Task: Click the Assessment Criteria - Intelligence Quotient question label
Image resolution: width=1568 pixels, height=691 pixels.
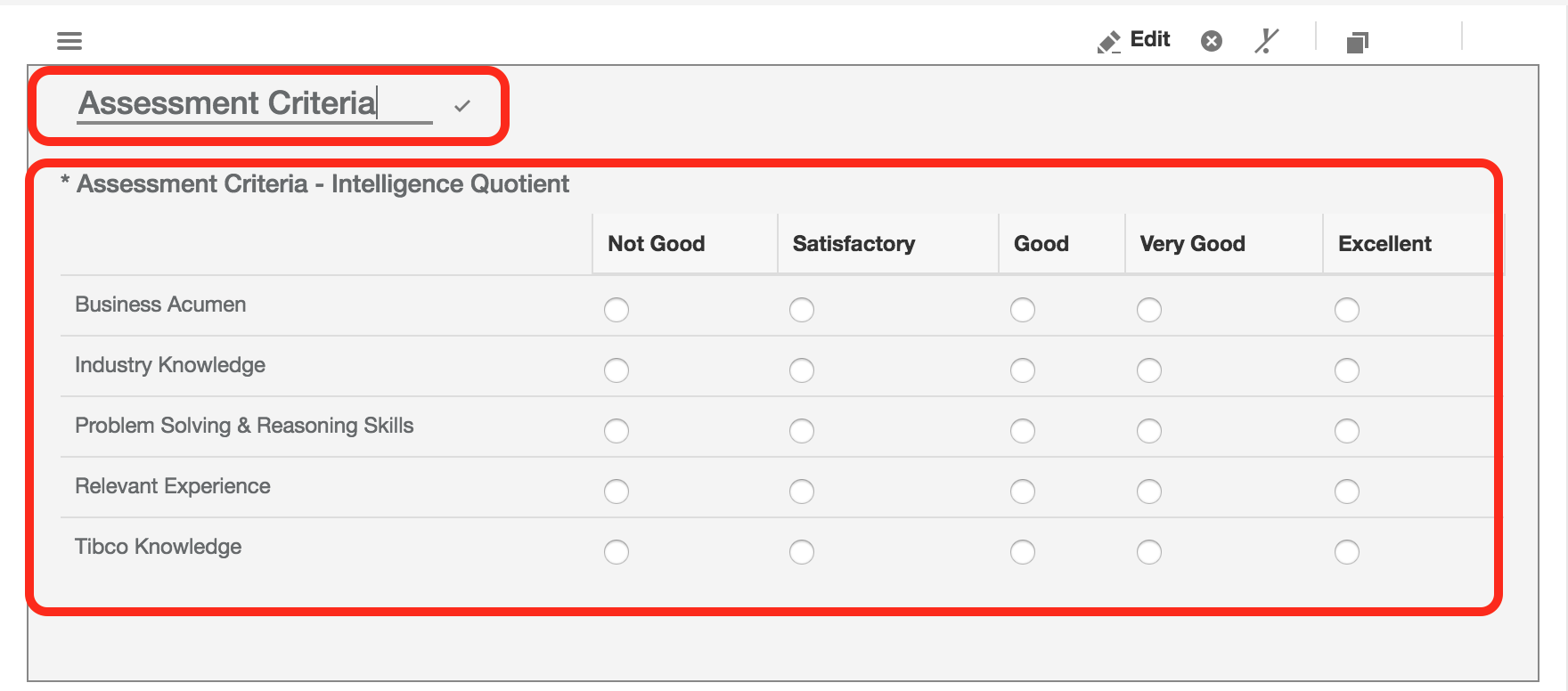Action: (x=323, y=184)
